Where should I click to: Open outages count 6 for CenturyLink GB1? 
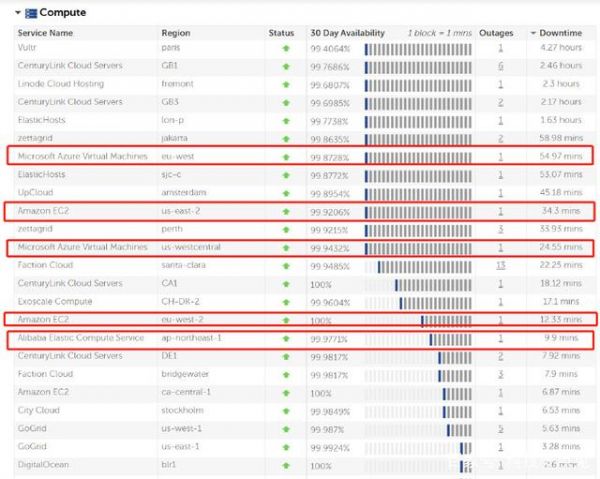[x=500, y=66]
